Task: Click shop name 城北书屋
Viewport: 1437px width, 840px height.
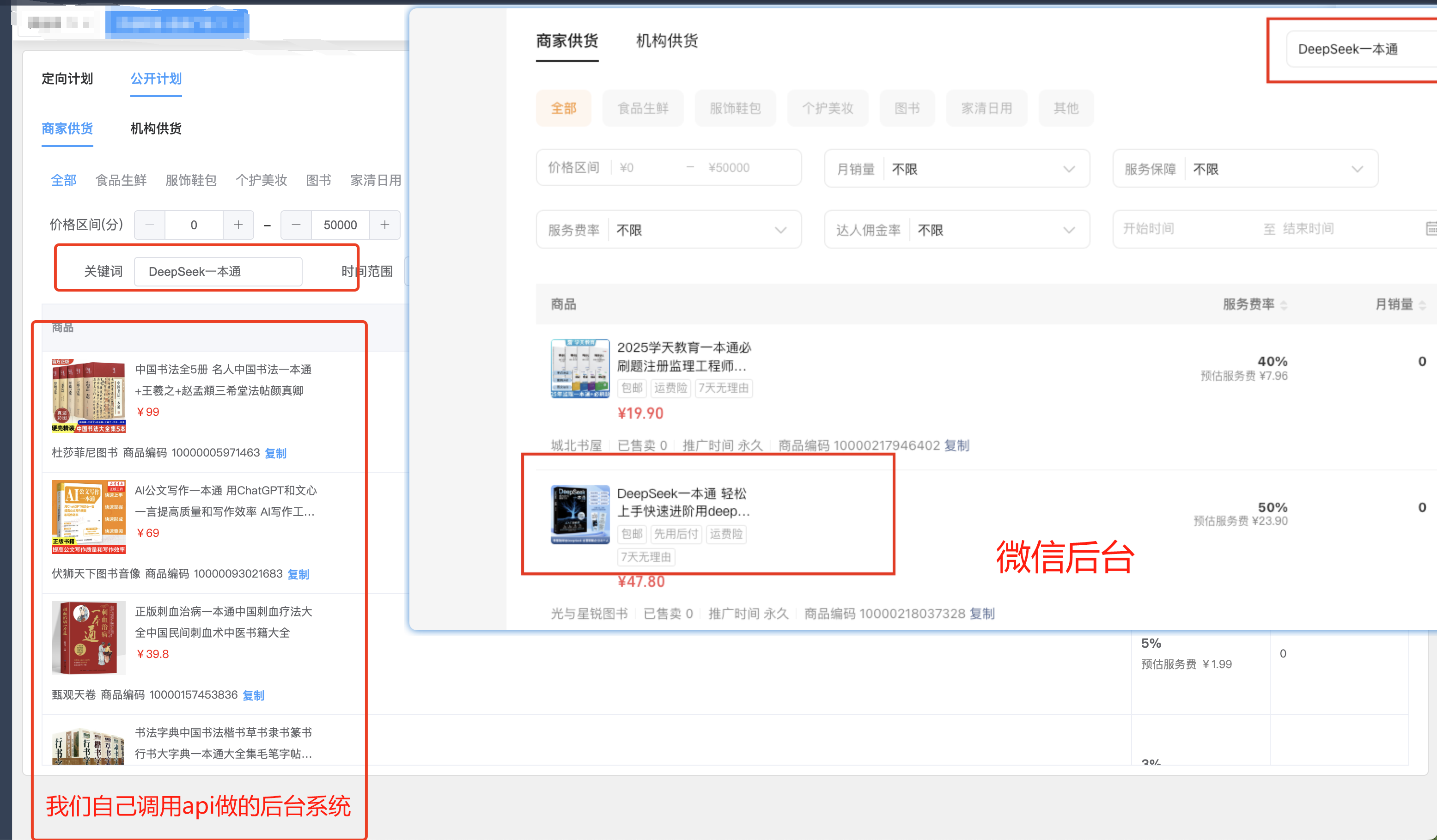Action: point(576,445)
